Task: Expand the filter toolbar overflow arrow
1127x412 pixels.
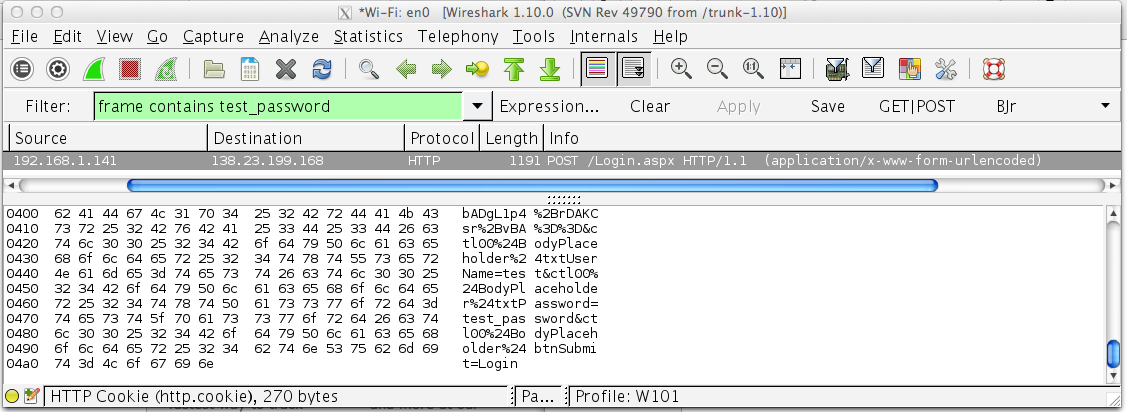Action: click(x=1105, y=106)
